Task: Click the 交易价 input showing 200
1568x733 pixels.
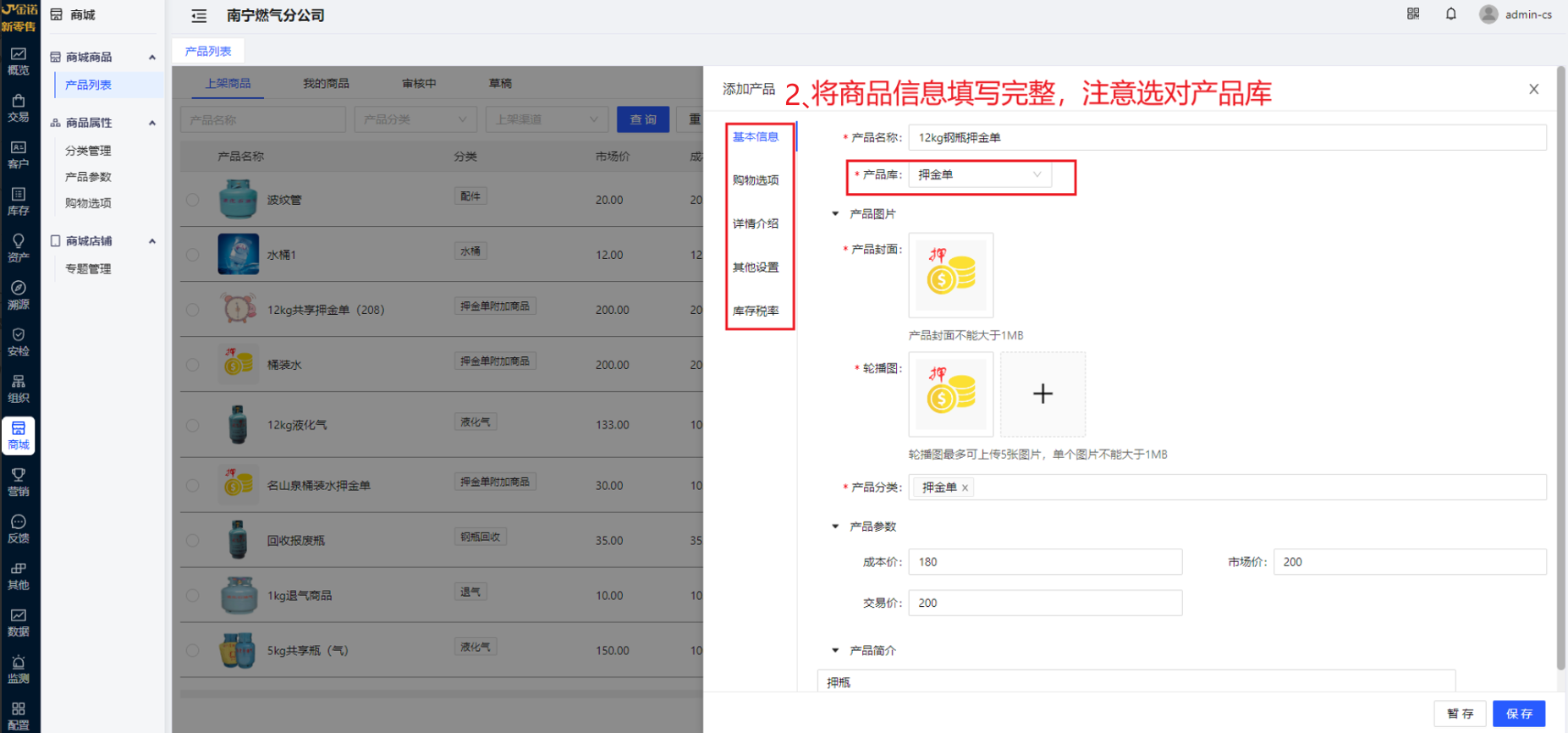Action: 1045,603
